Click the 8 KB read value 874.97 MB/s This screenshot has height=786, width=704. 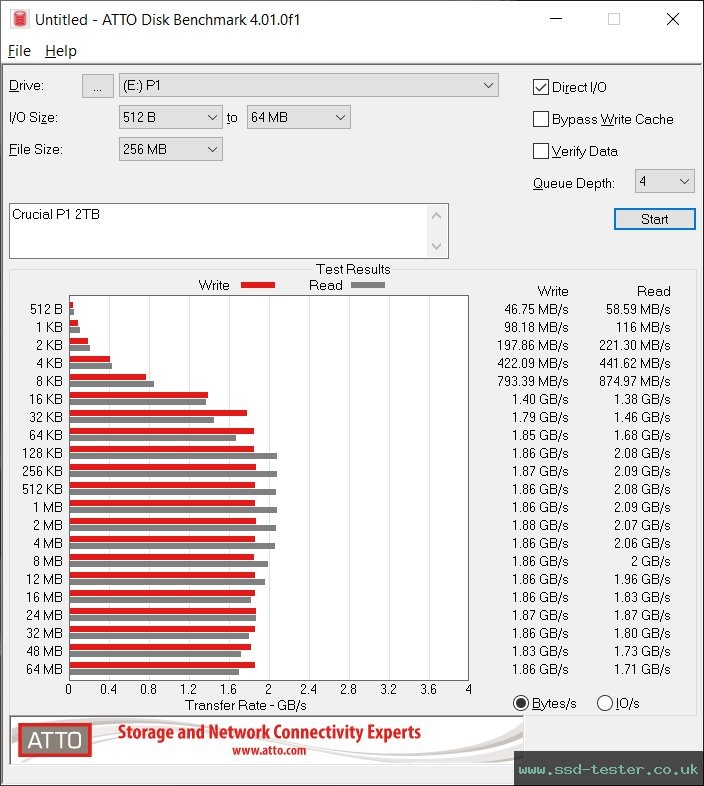634,381
